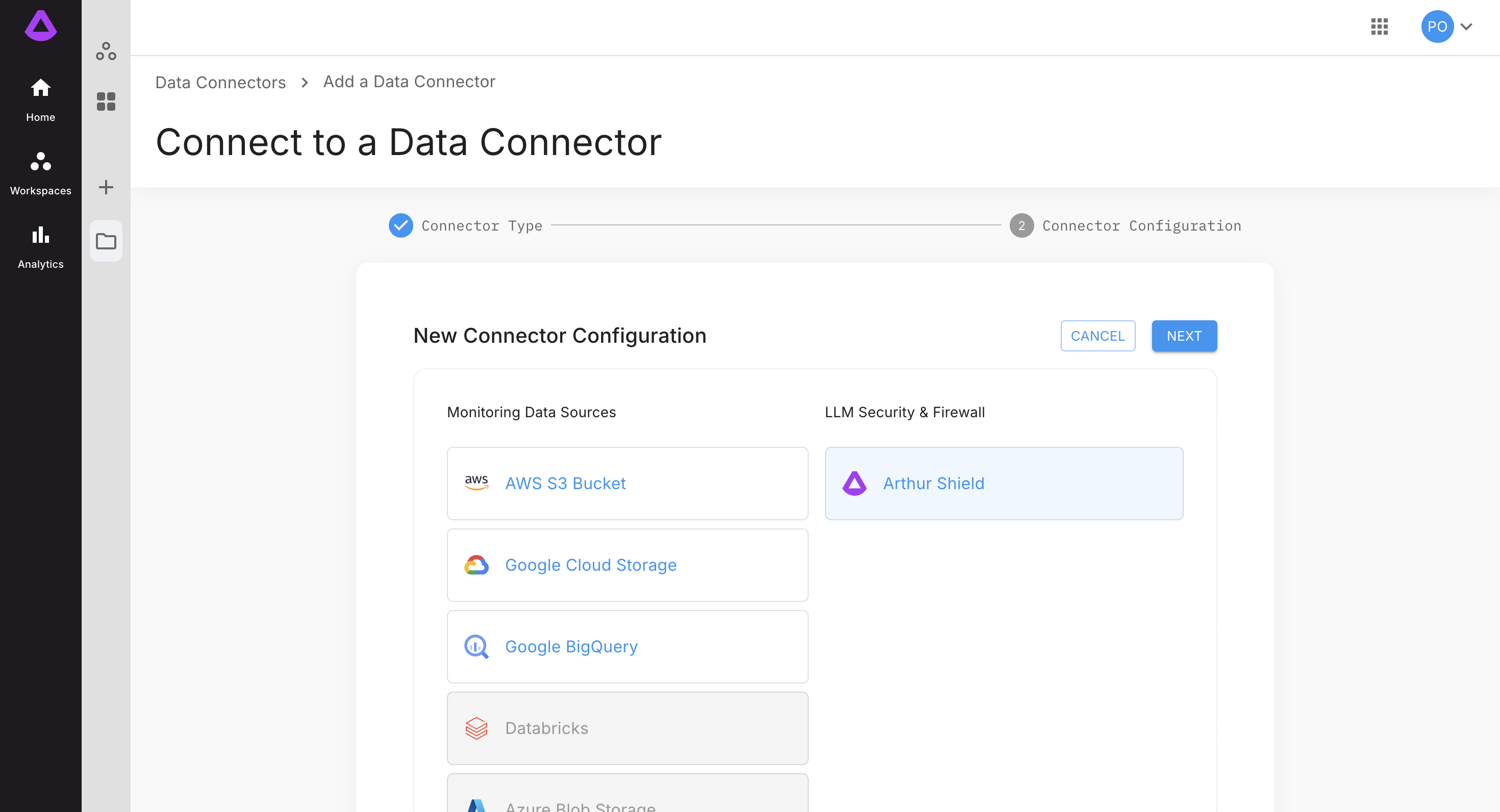Click the purple Arthur Shield logo icon
Screen dimensions: 1500x812
point(854,483)
